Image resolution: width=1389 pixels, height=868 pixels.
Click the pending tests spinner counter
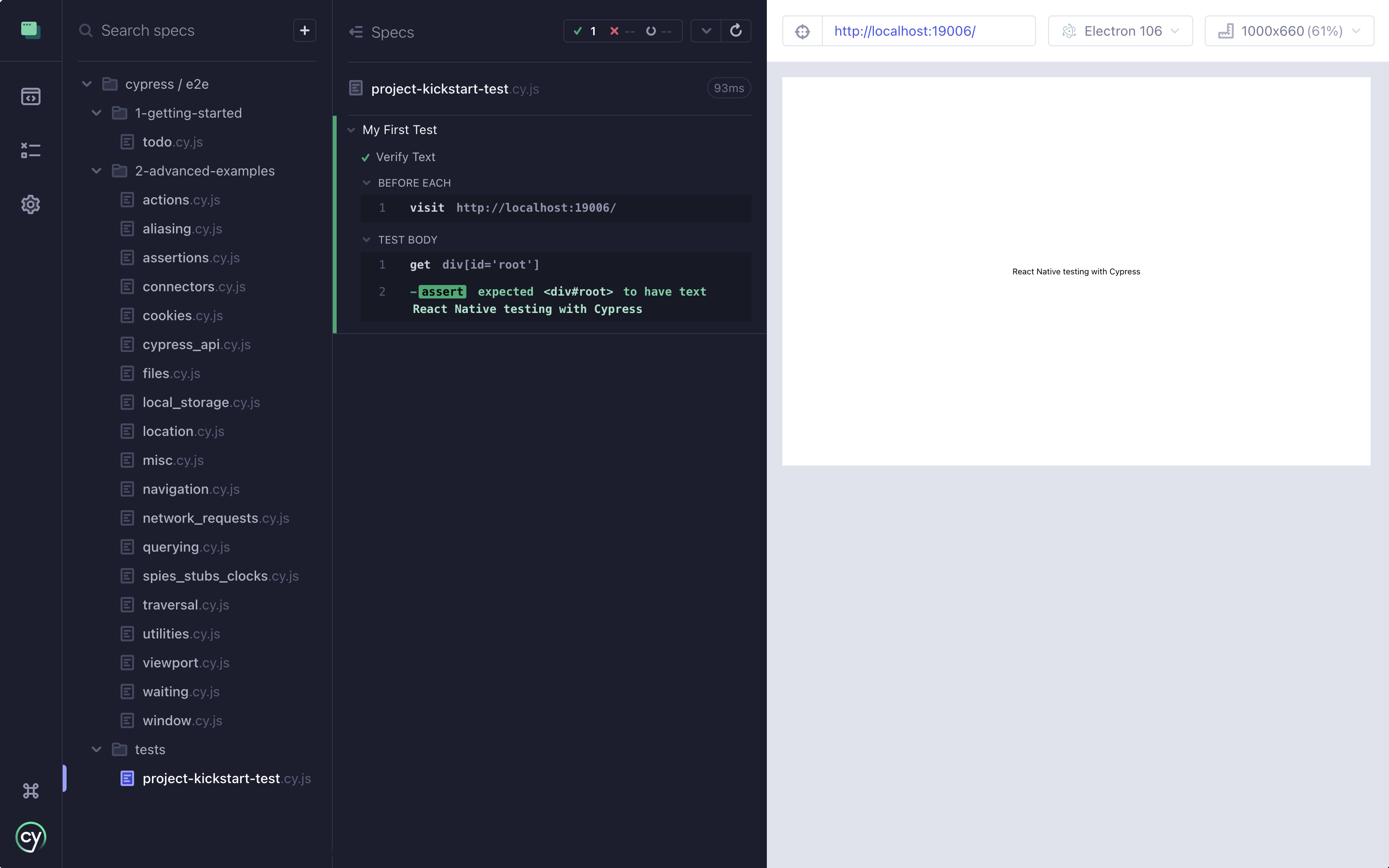coord(658,31)
